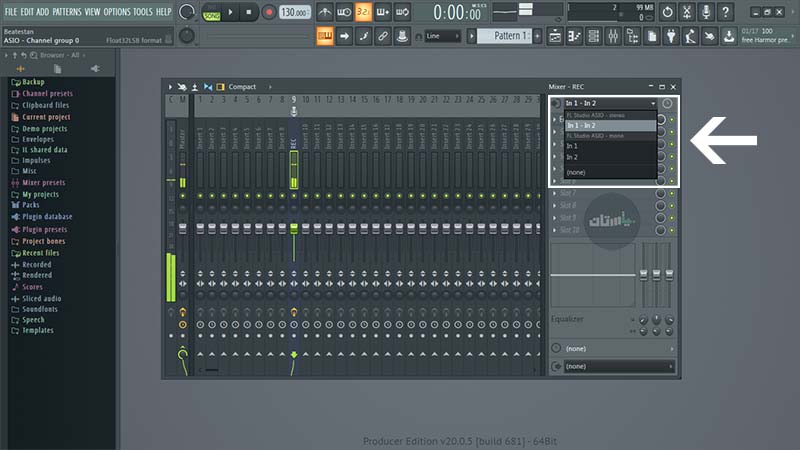Open the plugin picker plug icon
Screen dimensions: 800x450
point(671,36)
